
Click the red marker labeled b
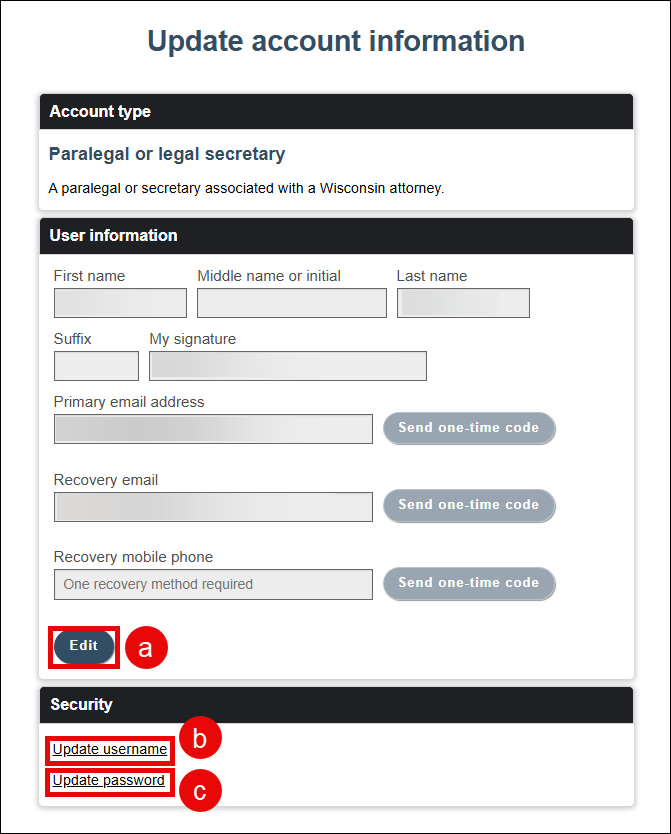[x=199, y=739]
